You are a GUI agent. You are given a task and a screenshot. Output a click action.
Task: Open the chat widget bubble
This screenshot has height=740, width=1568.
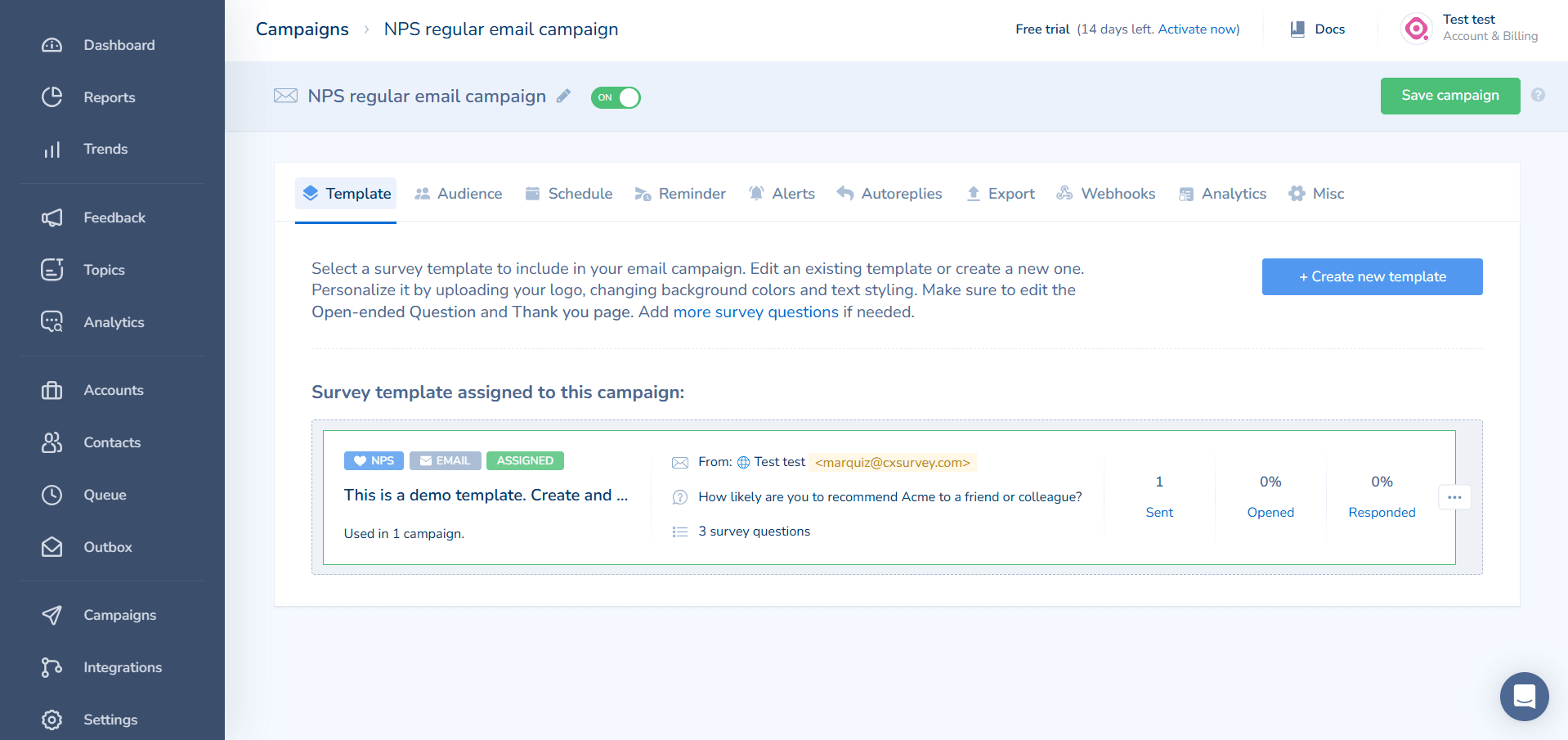click(1524, 697)
